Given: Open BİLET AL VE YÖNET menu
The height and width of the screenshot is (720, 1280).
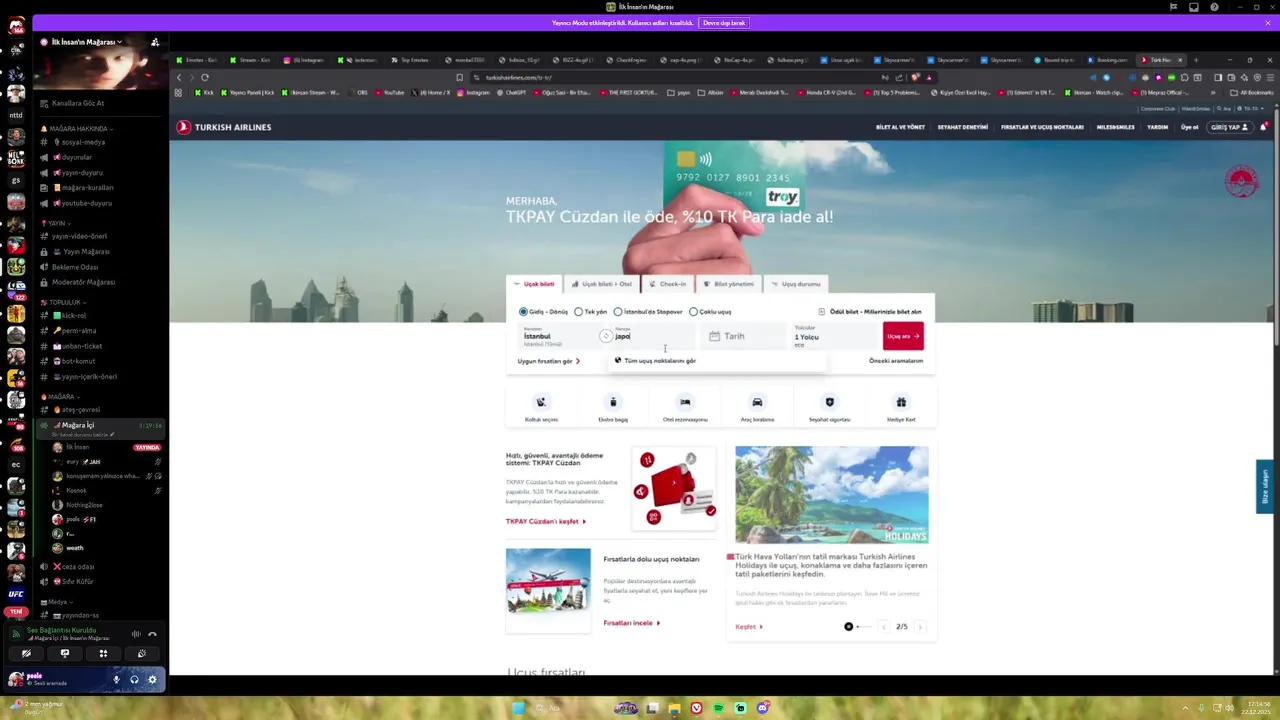Looking at the screenshot, I should 900,127.
